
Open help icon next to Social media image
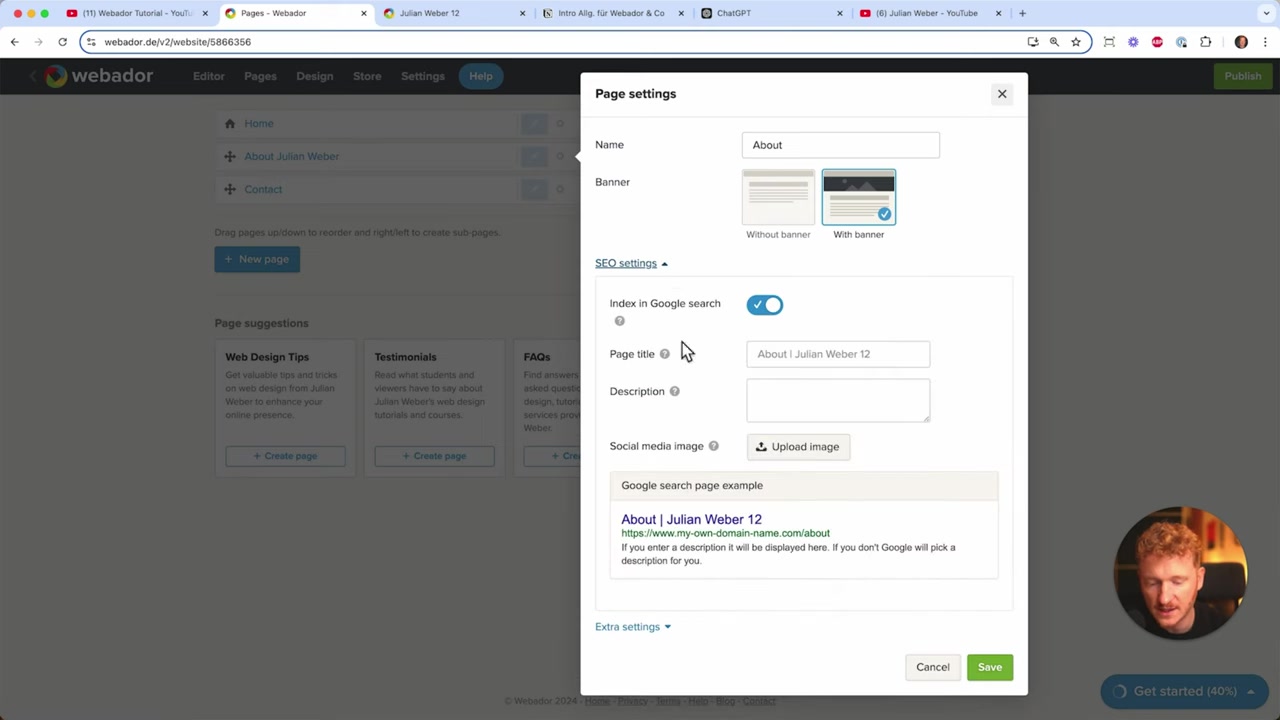point(713,446)
